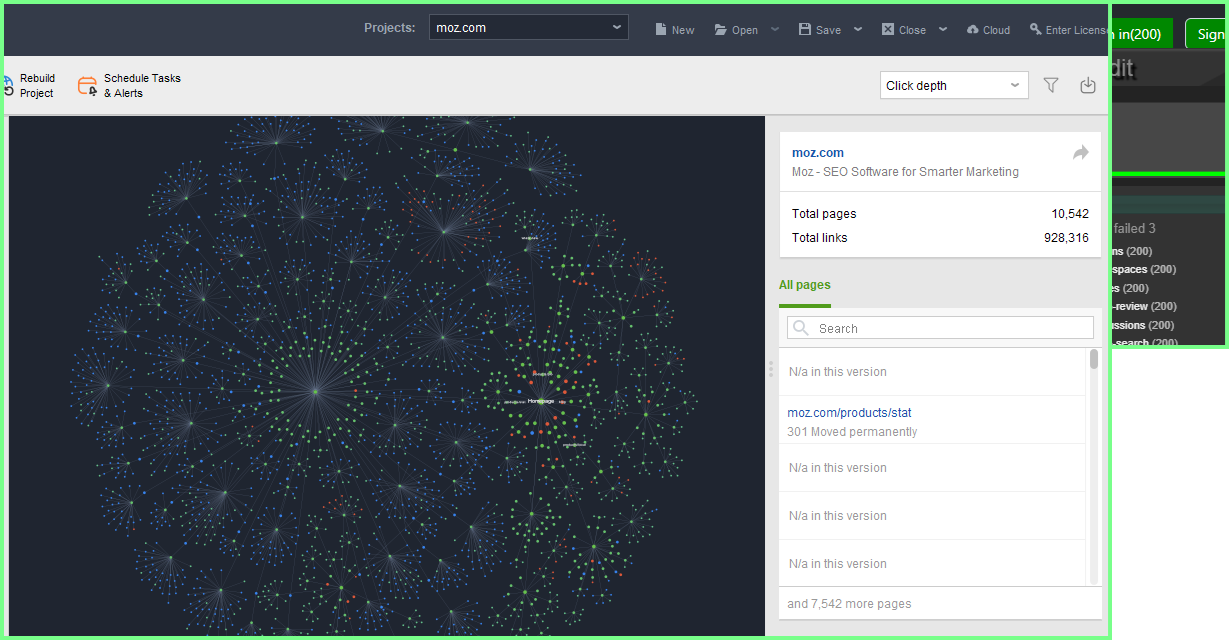1229x640 pixels.
Task: Click the New project file icon
Action: click(661, 30)
